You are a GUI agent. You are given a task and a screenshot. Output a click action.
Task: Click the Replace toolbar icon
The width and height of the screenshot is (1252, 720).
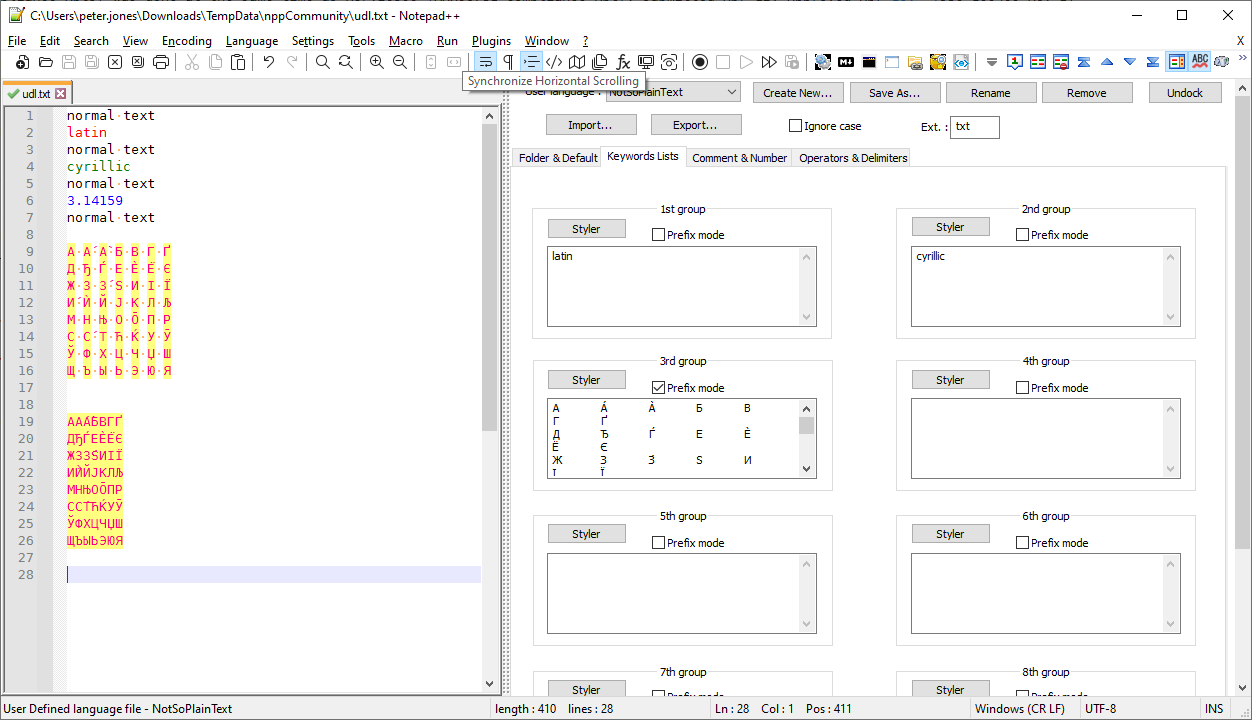click(346, 62)
